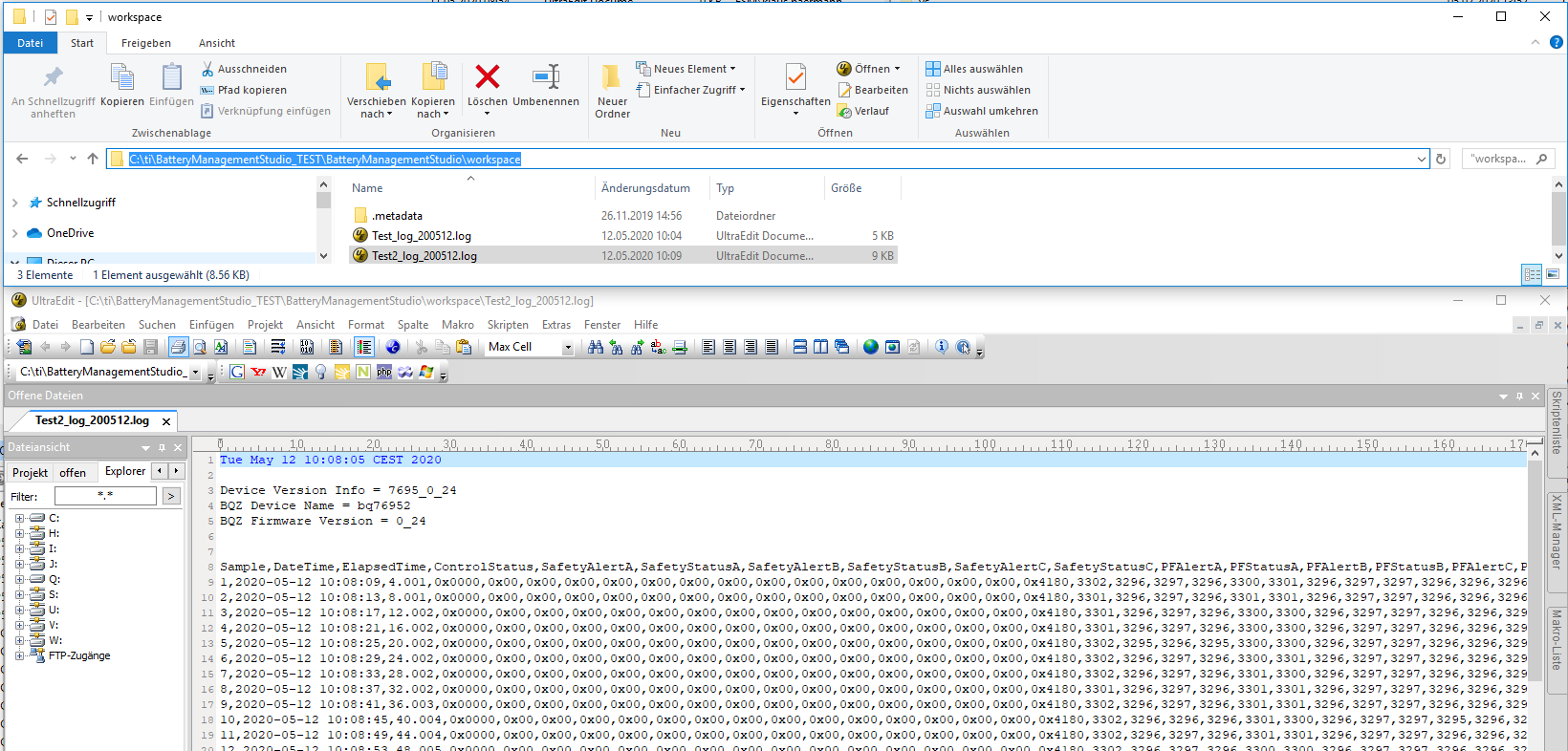Click Pfad kopieren
Screen dimensions: 1568x751
[x=244, y=90]
